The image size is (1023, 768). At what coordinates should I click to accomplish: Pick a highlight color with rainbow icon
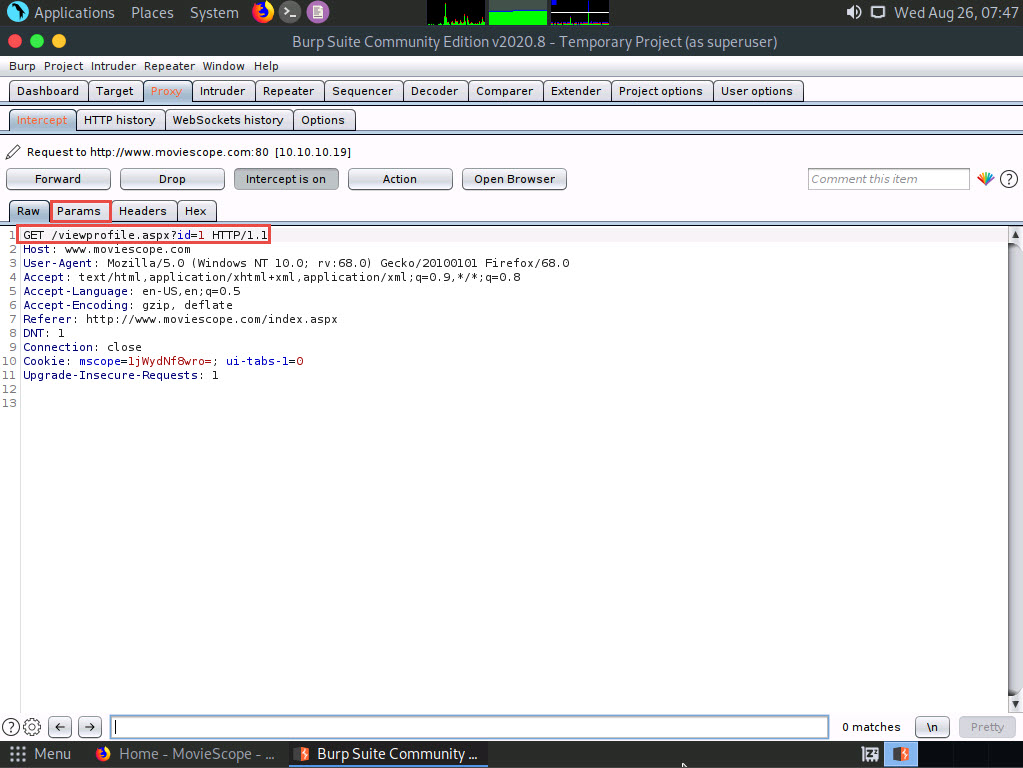point(986,179)
